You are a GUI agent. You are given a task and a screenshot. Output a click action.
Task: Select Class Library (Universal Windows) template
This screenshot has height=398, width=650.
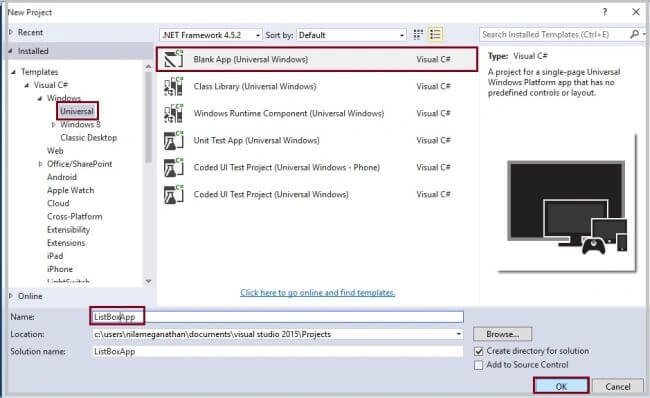click(x=317, y=86)
